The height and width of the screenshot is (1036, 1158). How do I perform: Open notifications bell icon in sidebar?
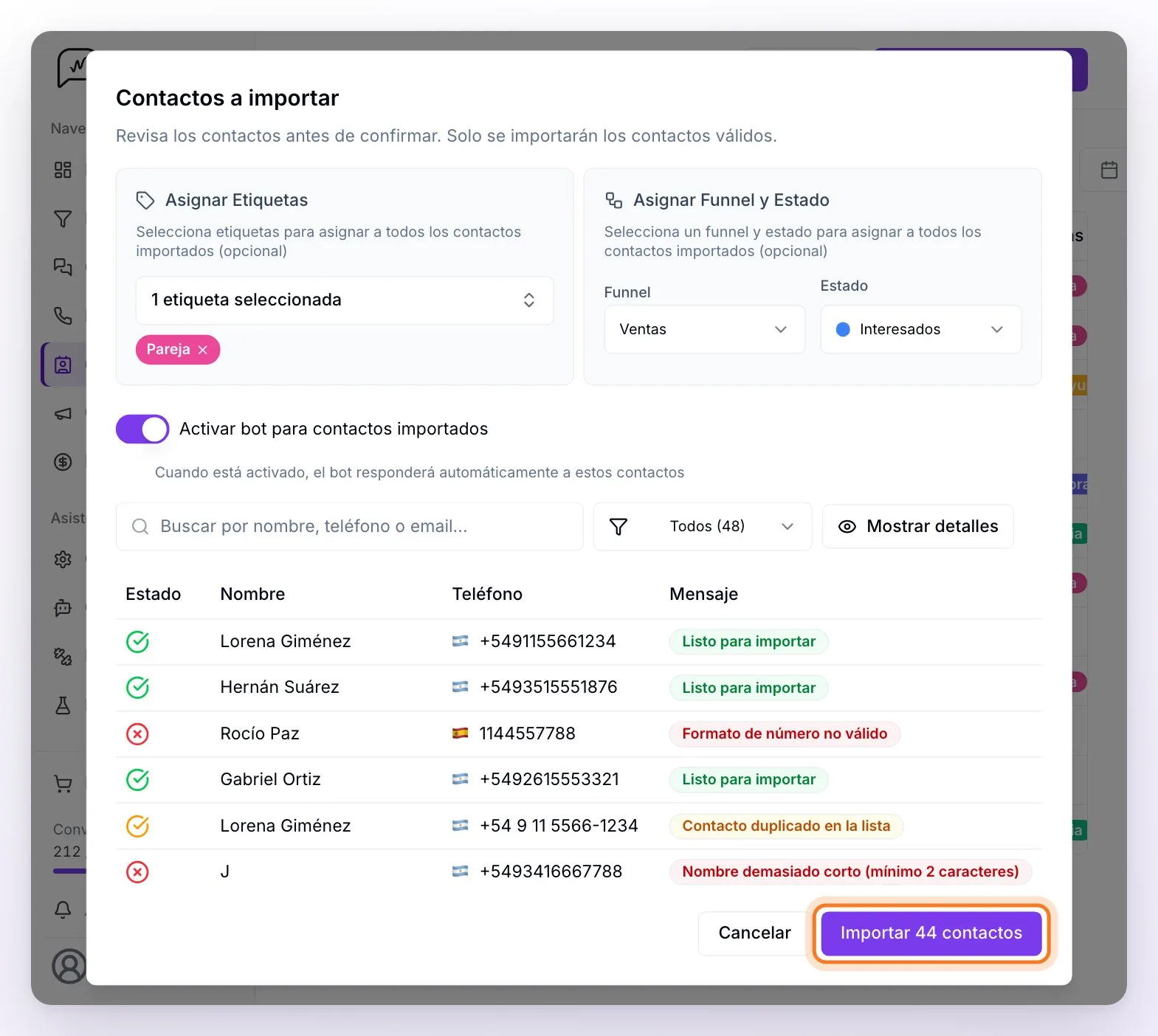point(63,909)
